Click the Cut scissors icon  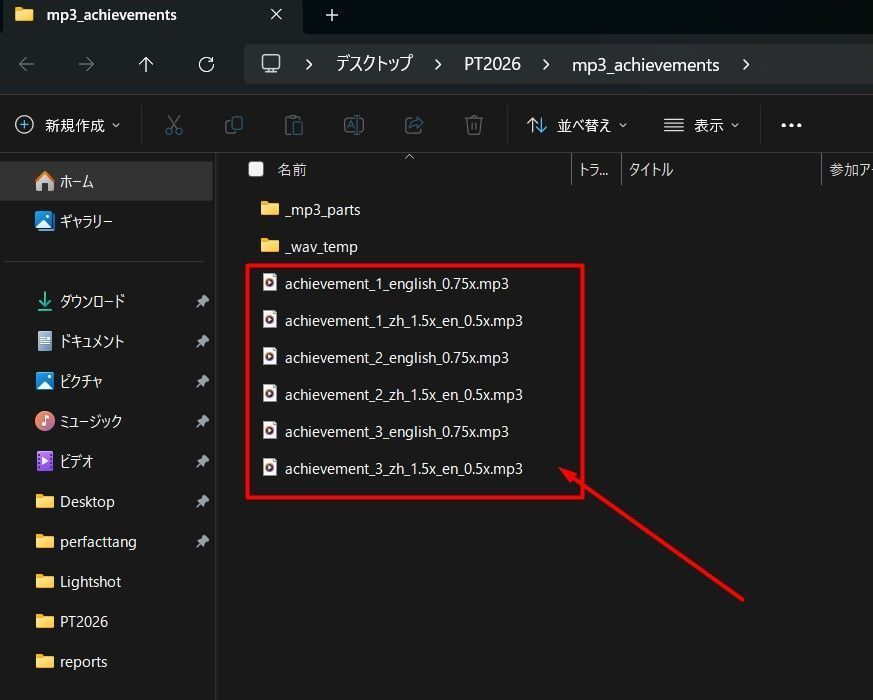[174, 125]
